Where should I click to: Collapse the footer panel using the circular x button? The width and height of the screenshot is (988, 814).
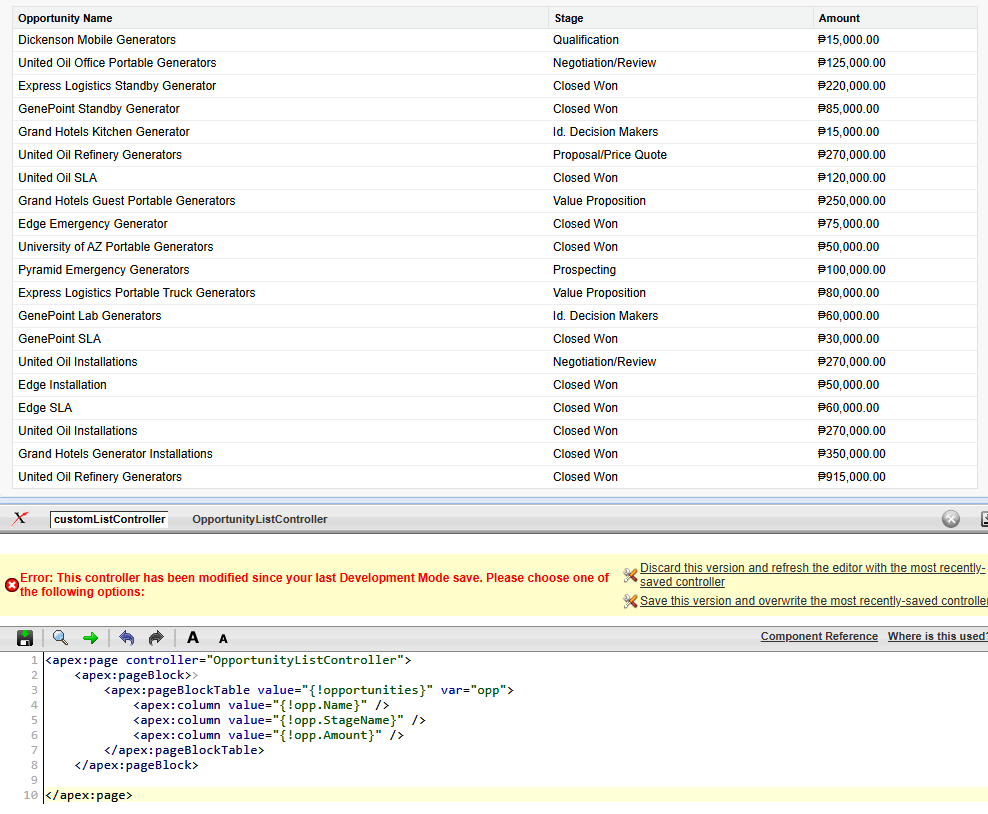(x=950, y=518)
